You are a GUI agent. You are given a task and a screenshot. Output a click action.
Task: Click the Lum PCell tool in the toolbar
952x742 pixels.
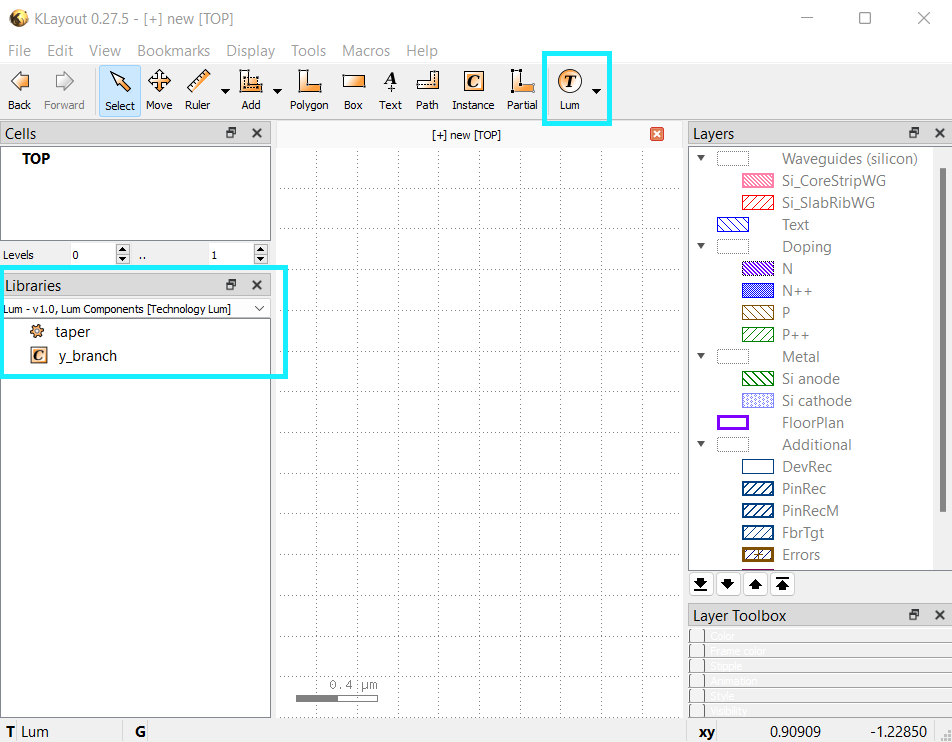tap(572, 90)
